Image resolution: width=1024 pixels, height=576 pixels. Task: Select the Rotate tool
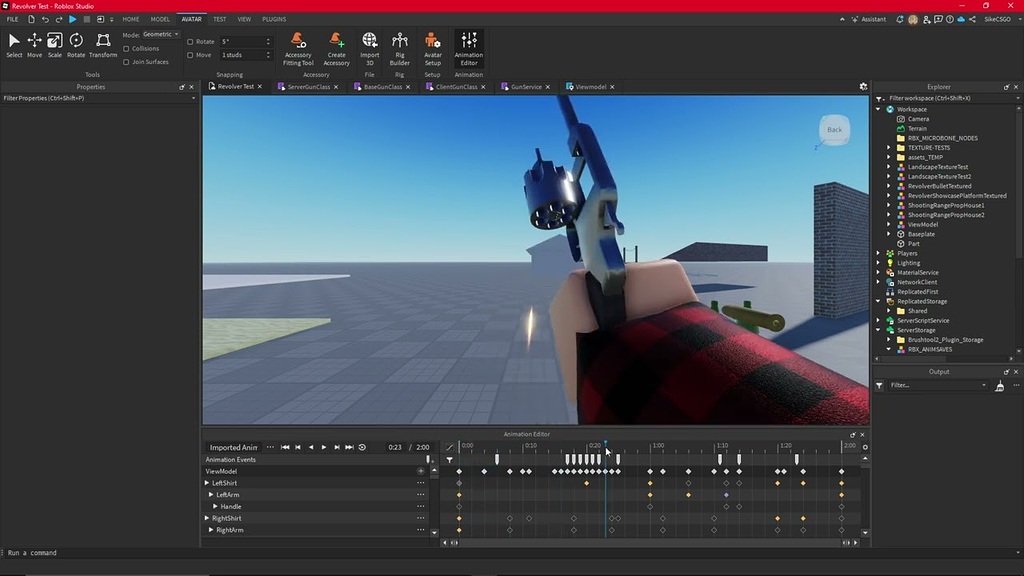(75, 40)
